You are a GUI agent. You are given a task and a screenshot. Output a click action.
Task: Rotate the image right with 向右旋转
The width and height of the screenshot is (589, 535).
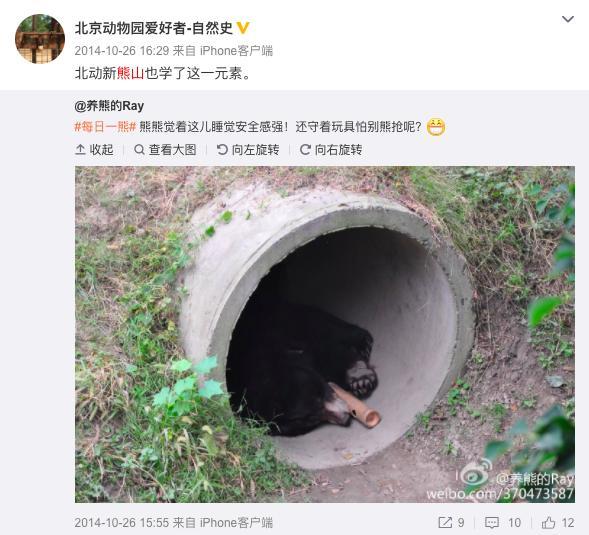point(331,150)
